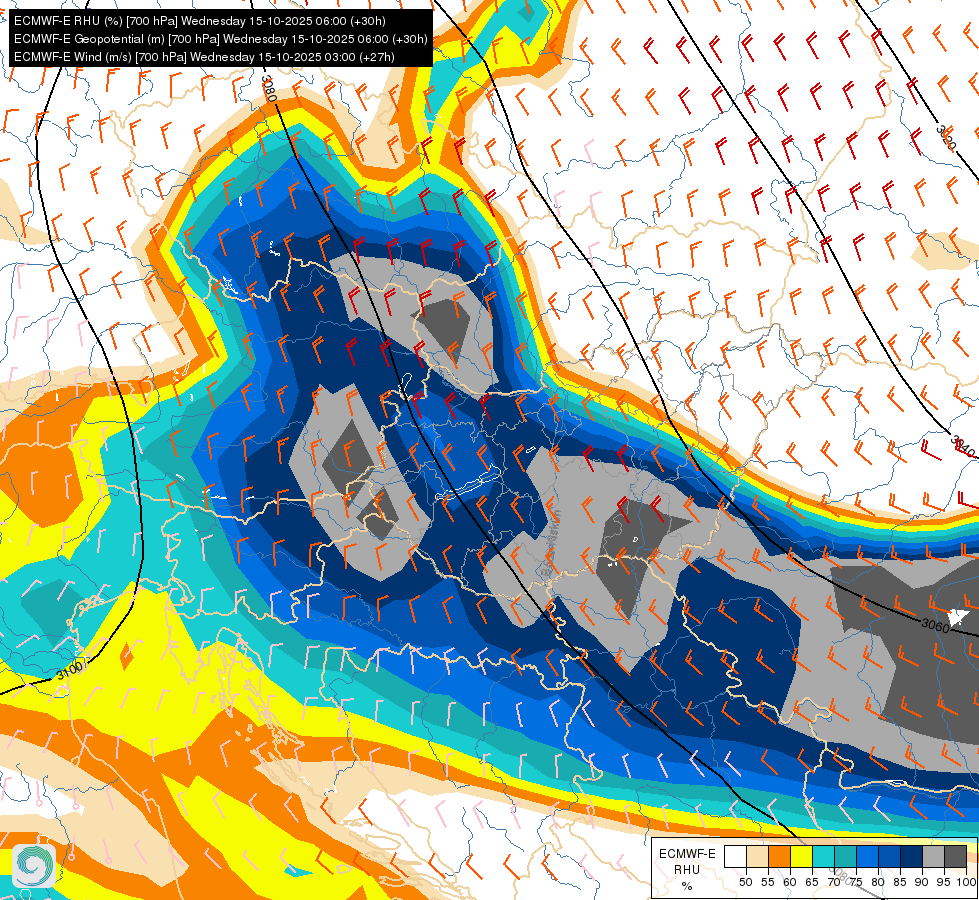
Task: Click the legend tick value 65
Action: [x=812, y=883]
